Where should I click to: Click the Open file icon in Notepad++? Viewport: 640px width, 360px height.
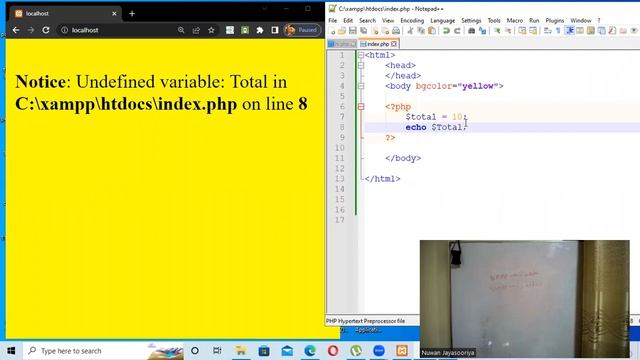[x=342, y=31]
